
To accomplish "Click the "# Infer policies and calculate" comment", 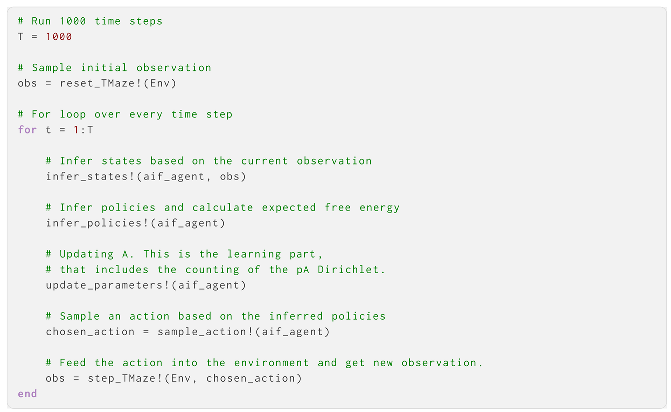I will [222, 207].
